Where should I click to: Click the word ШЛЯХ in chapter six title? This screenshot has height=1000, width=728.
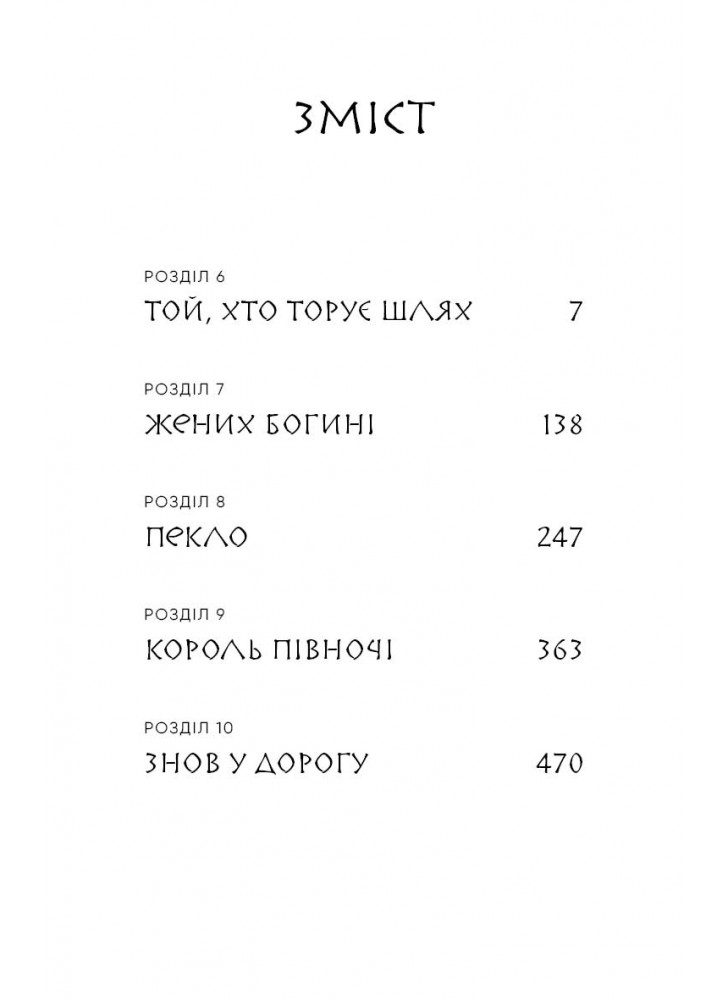[426, 312]
